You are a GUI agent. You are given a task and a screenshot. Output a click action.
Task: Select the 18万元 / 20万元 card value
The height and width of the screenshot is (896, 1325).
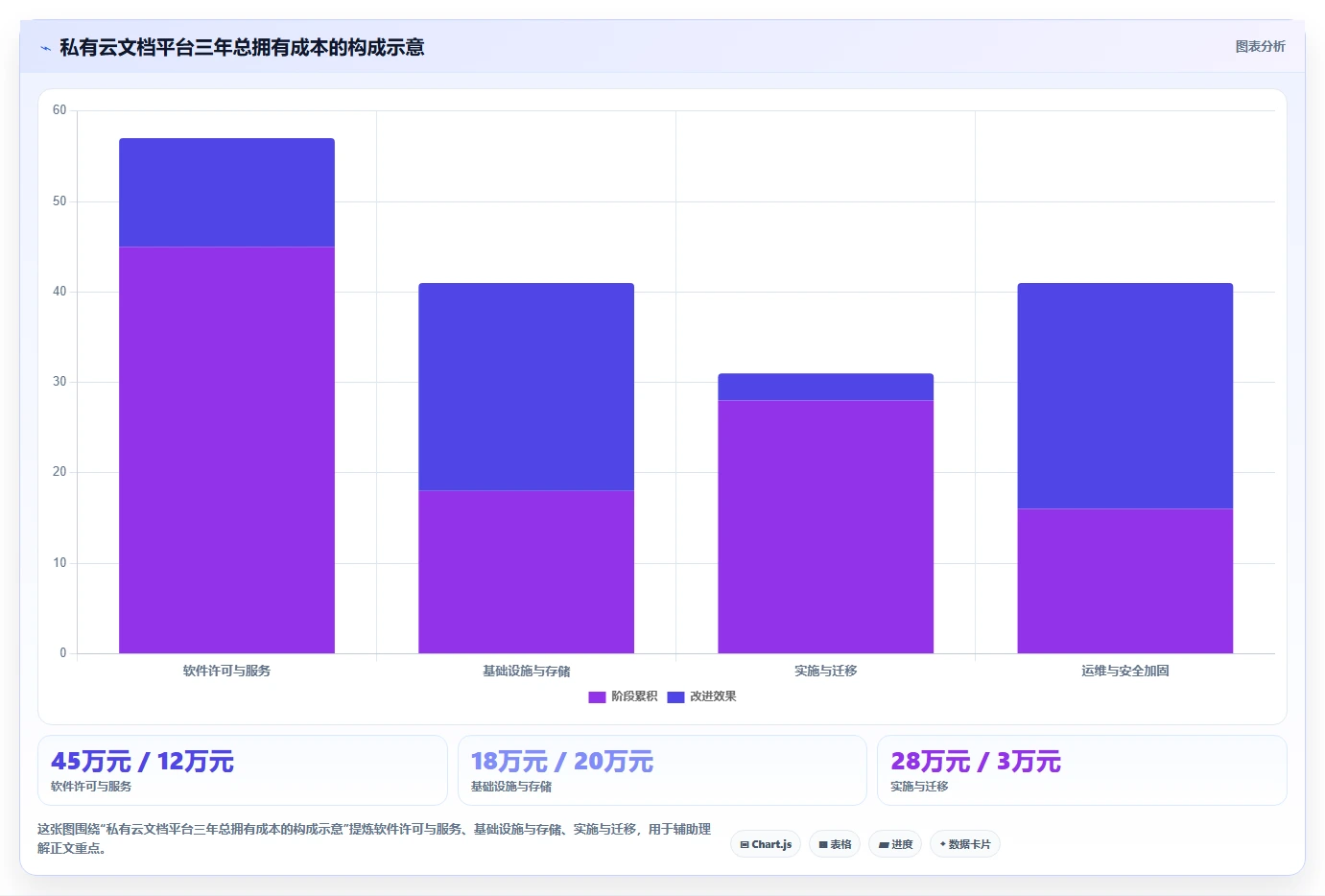click(x=562, y=762)
